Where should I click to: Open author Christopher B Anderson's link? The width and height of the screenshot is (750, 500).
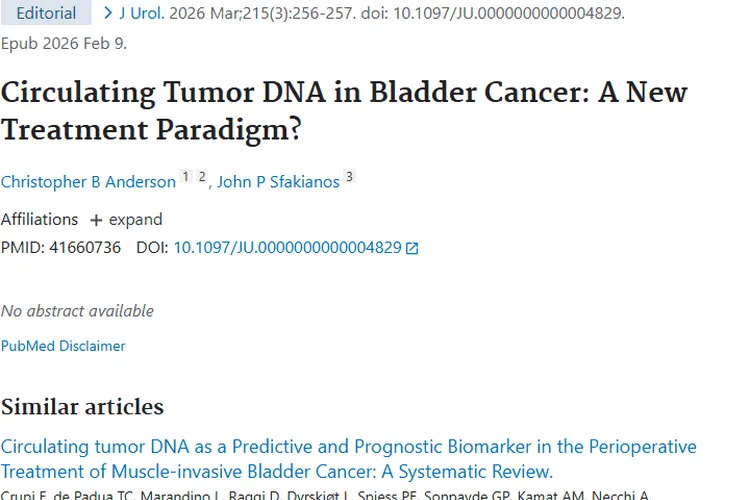[88, 182]
